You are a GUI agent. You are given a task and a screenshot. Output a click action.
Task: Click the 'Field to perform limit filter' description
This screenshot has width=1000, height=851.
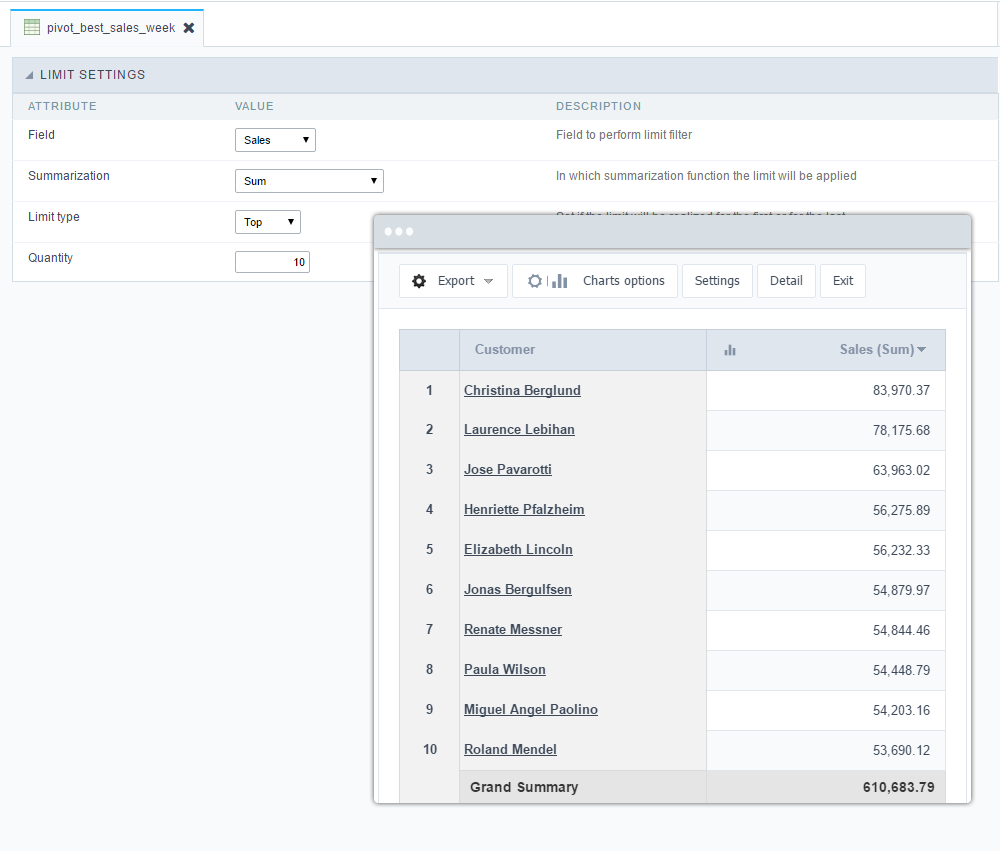point(624,135)
